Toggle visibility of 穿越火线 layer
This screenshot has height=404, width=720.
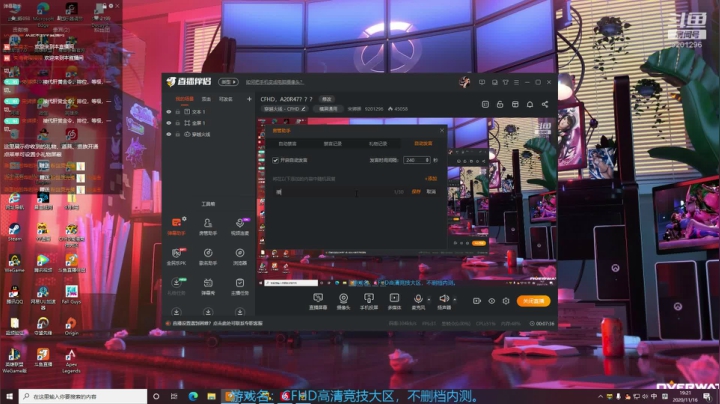tap(169, 135)
